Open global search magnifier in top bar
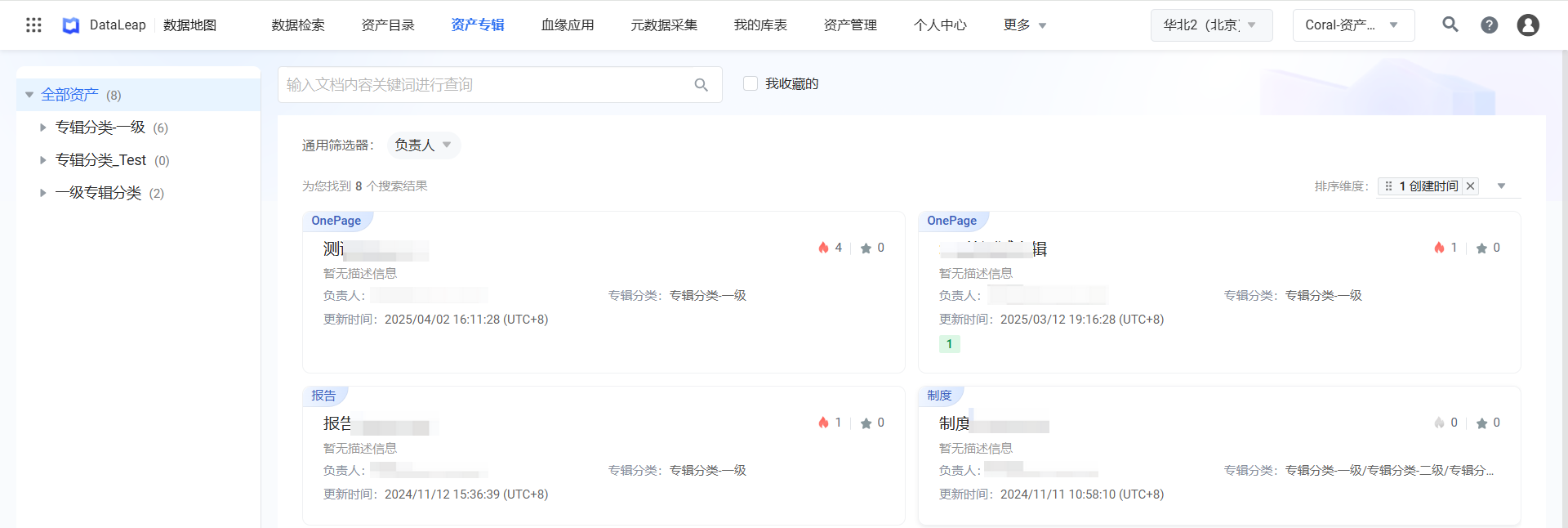 (x=1450, y=25)
